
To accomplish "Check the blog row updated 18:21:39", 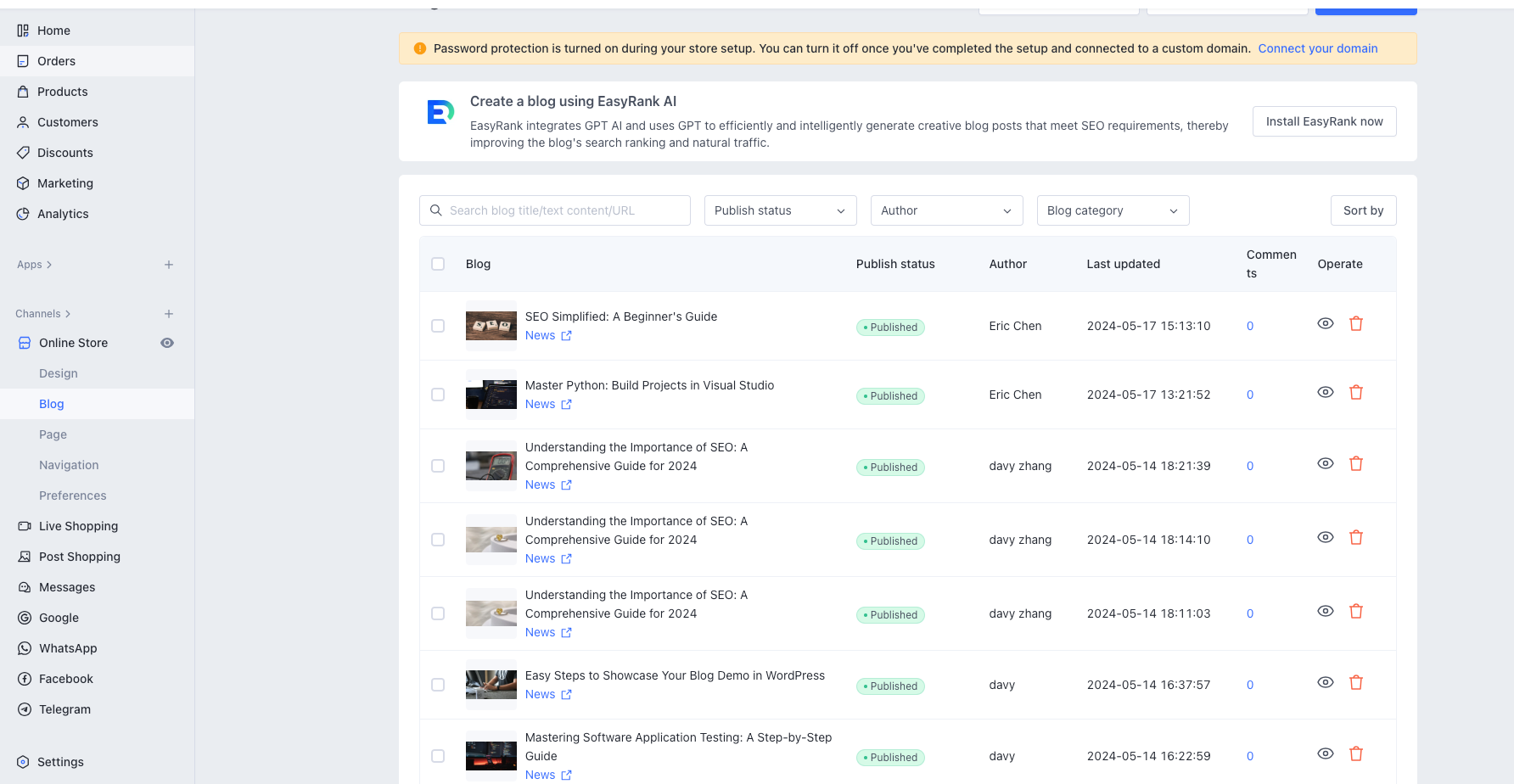I will (438, 466).
